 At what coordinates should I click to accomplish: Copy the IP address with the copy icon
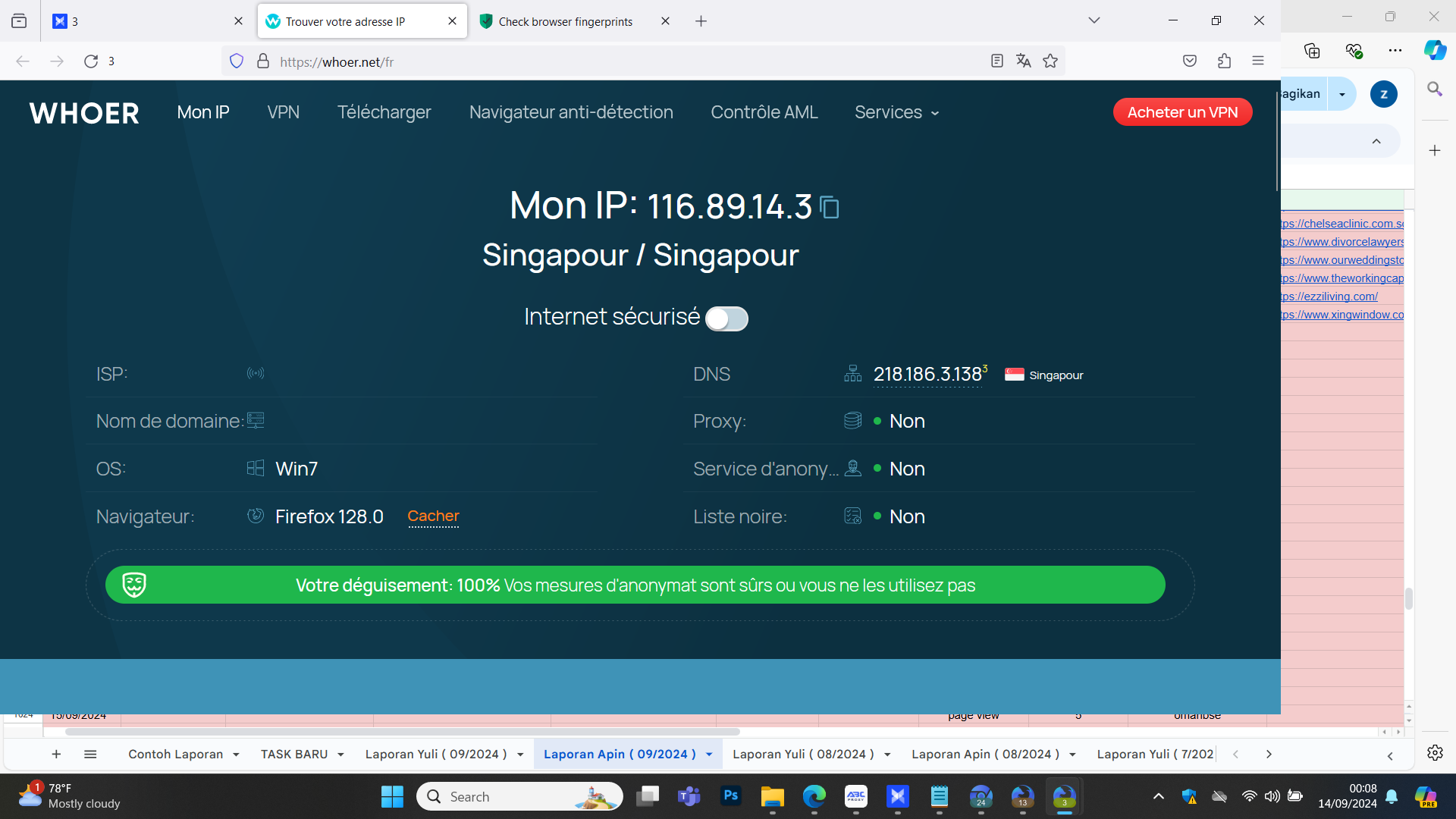point(830,207)
